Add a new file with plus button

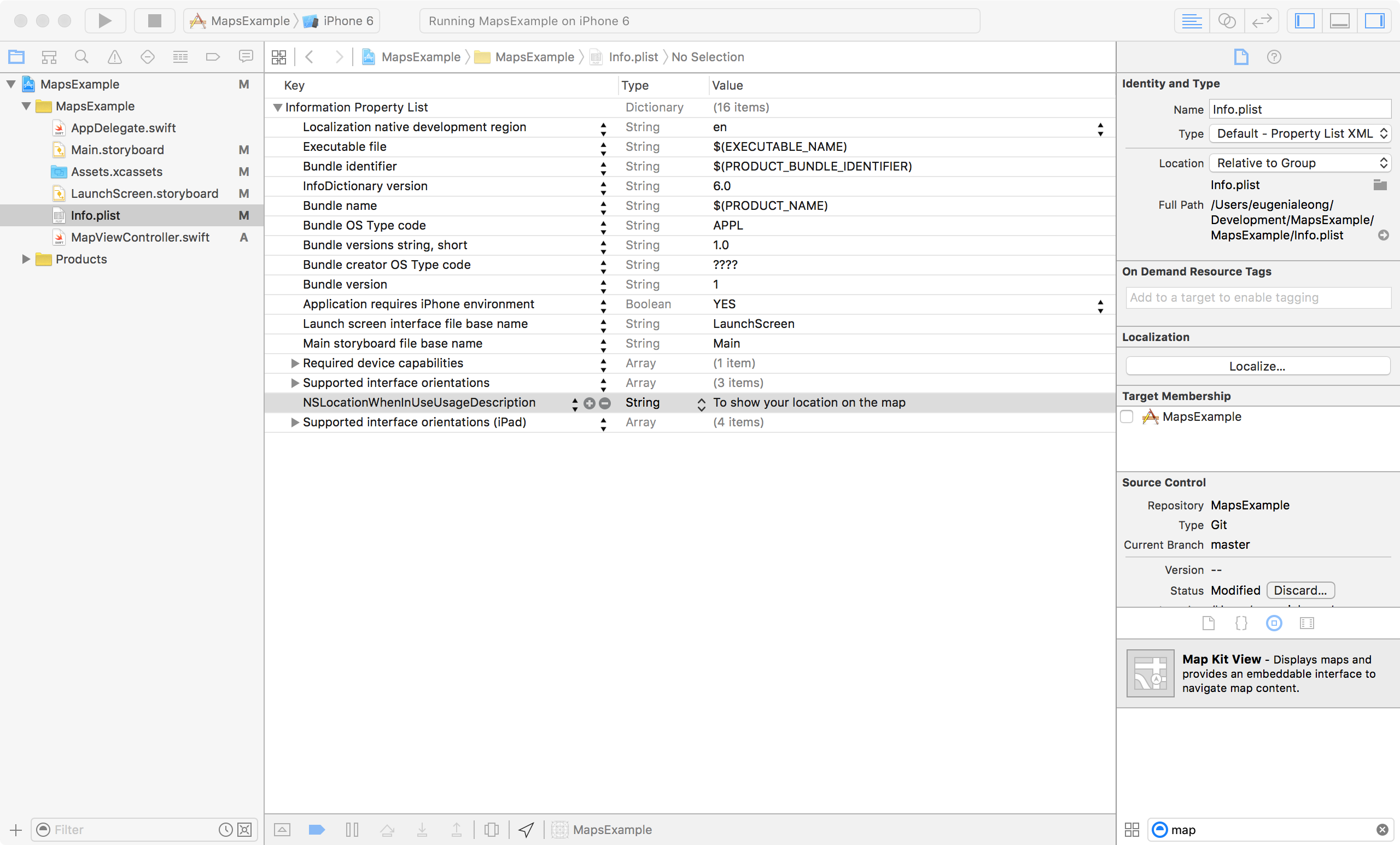pyautogui.click(x=16, y=830)
